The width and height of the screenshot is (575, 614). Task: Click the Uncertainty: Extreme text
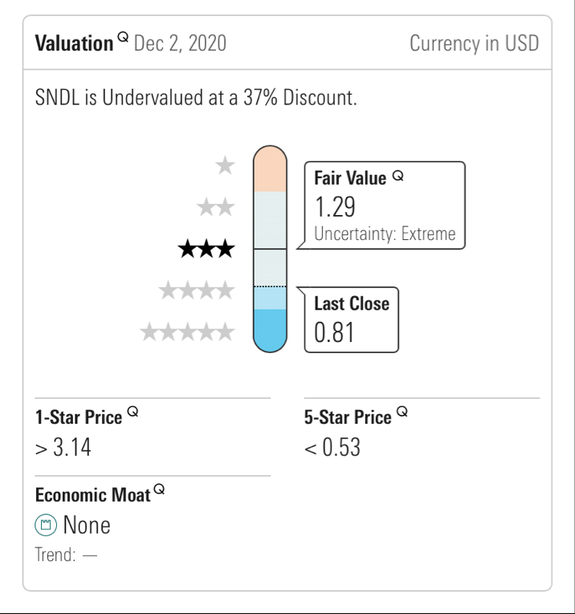(x=385, y=234)
